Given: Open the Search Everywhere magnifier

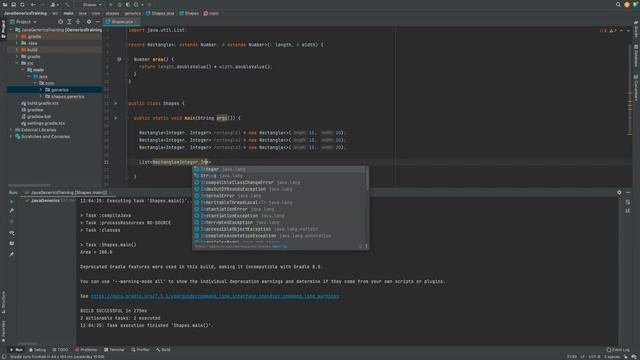Looking at the screenshot, I should pyautogui.click(x=618, y=4).
